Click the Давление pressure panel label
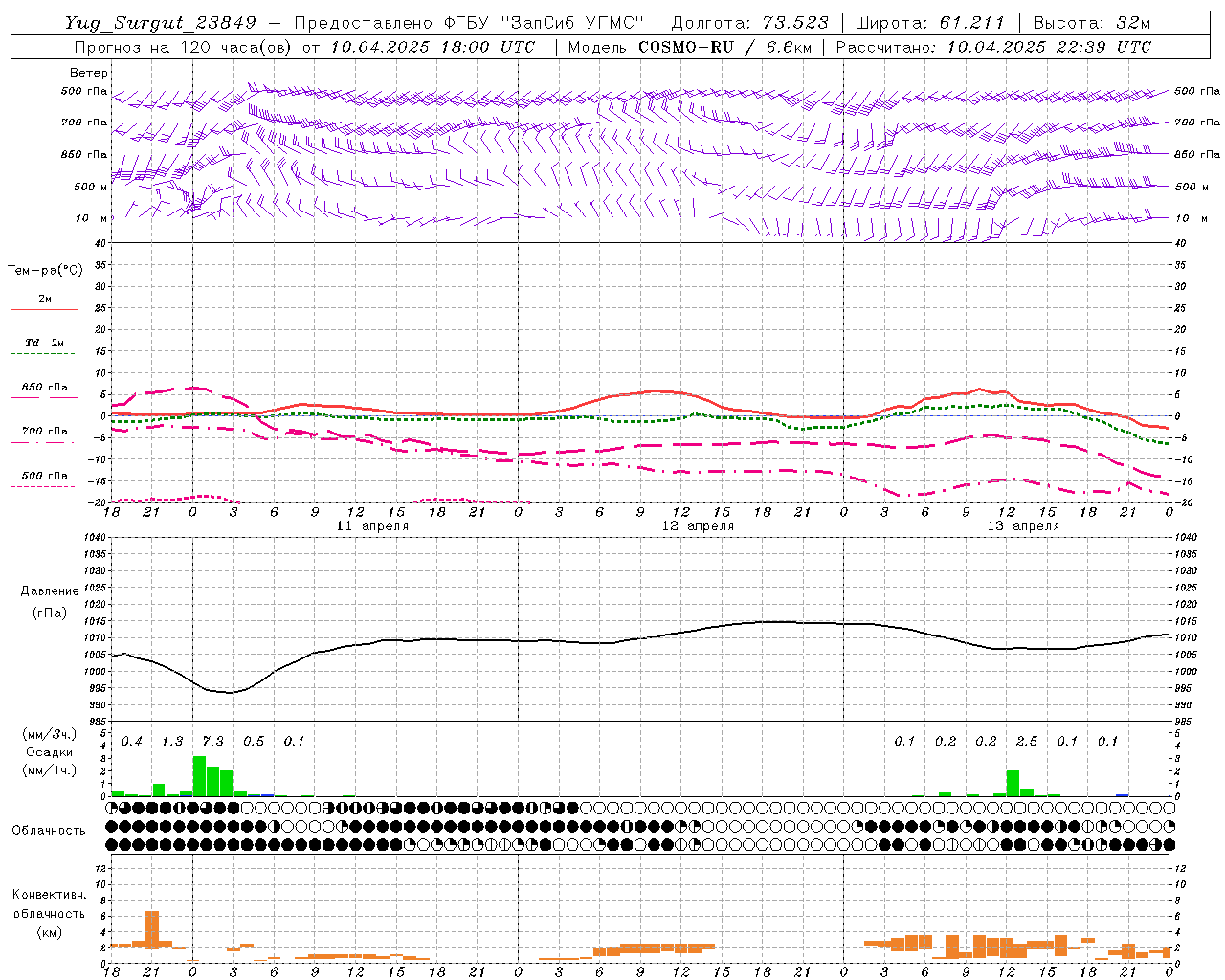The image size is (1225, 980). tap(50, 591)
